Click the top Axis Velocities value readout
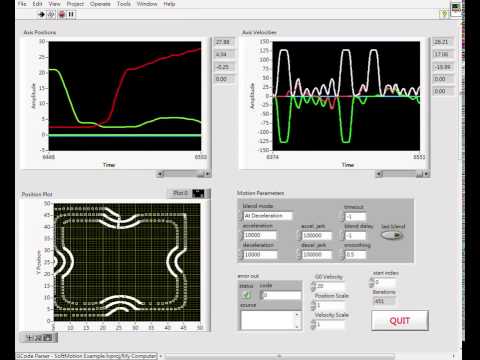The image size is (480, 360). pos(442,42)
